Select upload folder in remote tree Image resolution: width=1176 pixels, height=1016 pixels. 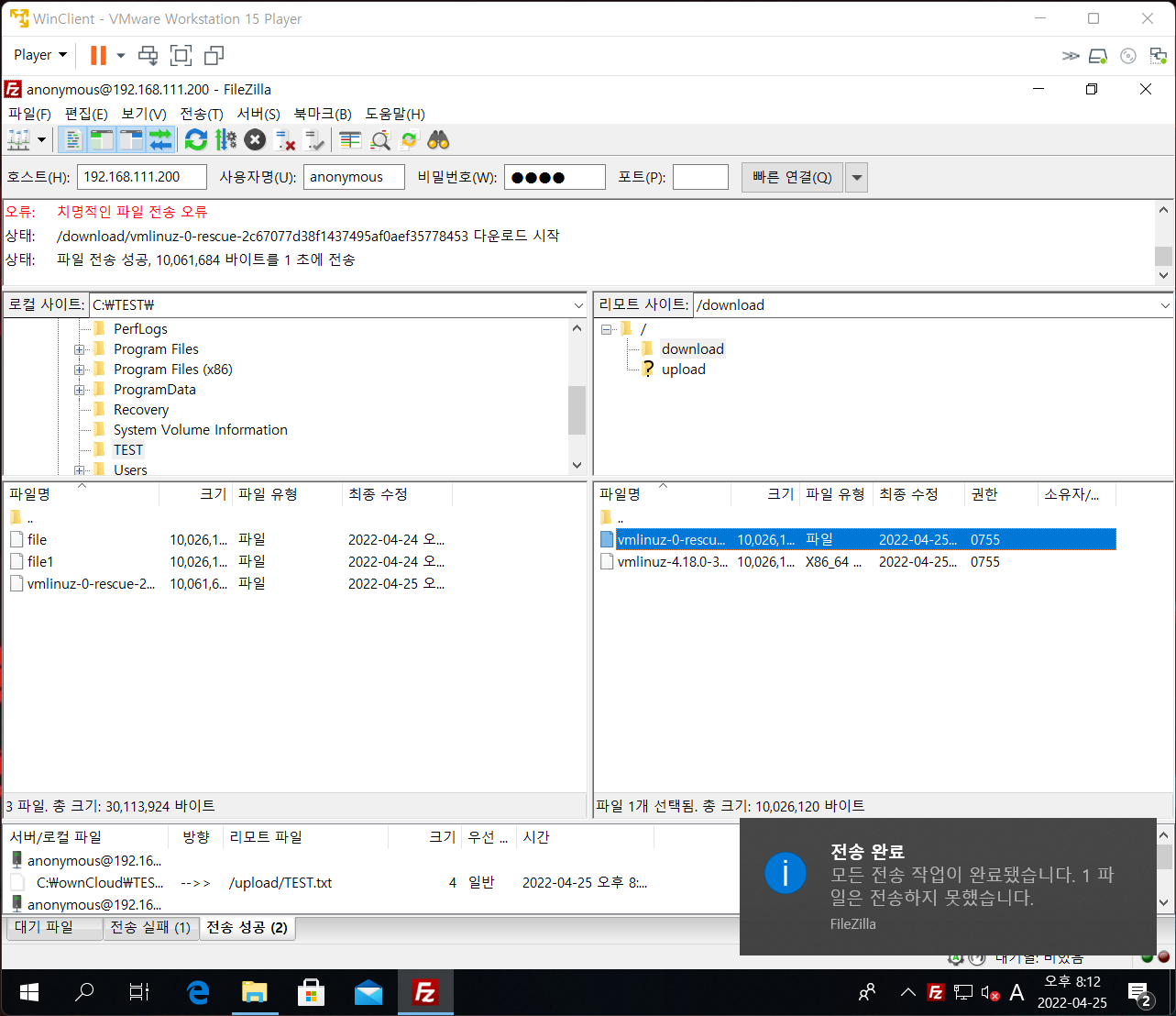click(x=684, y=370)
